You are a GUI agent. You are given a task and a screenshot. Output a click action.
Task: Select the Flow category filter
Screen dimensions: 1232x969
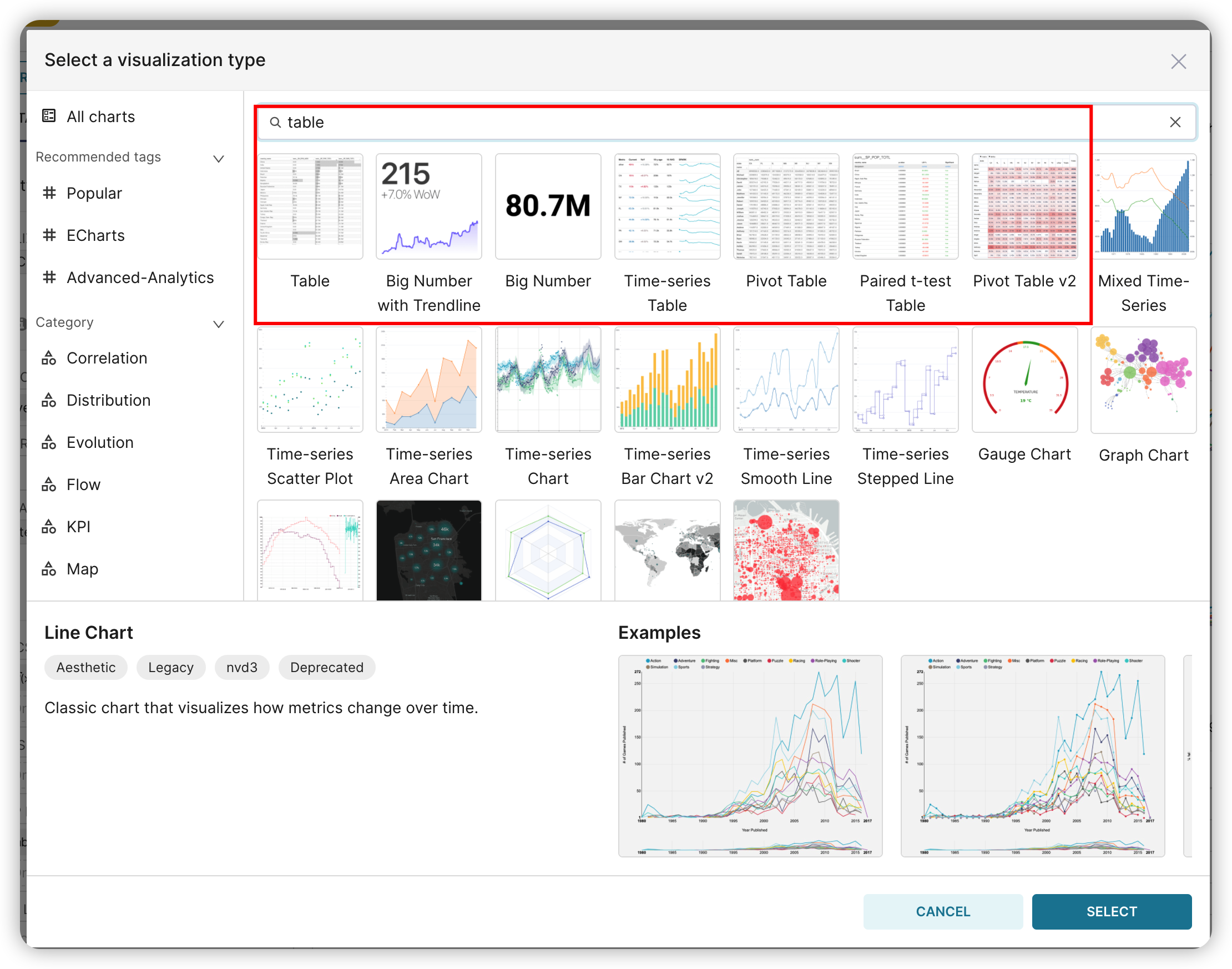(x=49, y=484)
